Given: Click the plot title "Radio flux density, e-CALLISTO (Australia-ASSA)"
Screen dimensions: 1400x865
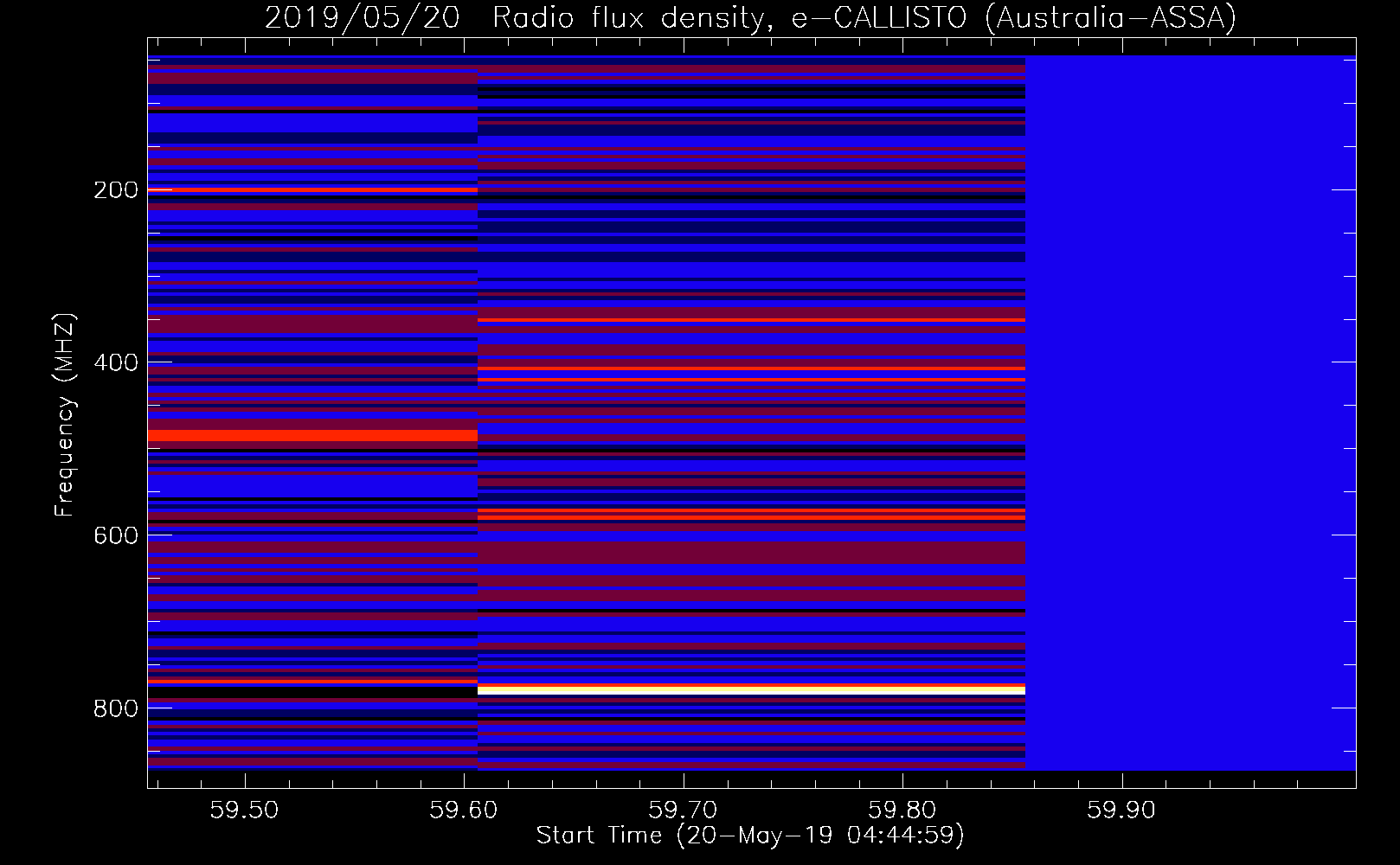Looking at the screenshot, I should 864,18.
